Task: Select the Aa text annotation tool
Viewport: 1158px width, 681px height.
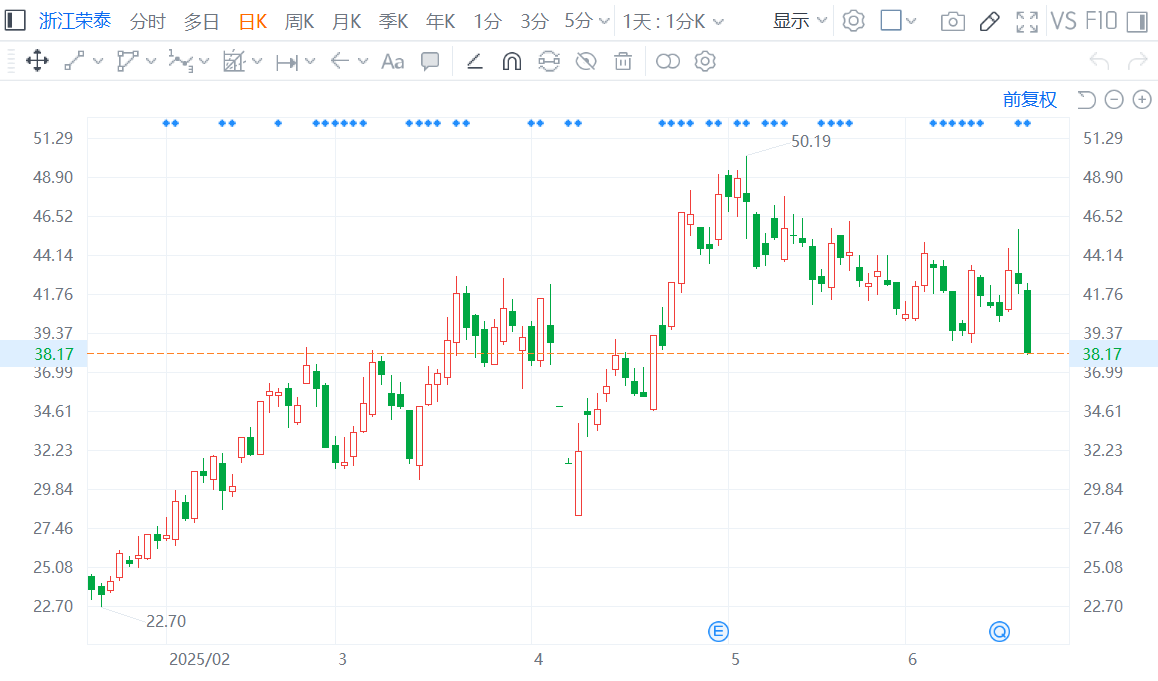Action: tap(392, 61)
